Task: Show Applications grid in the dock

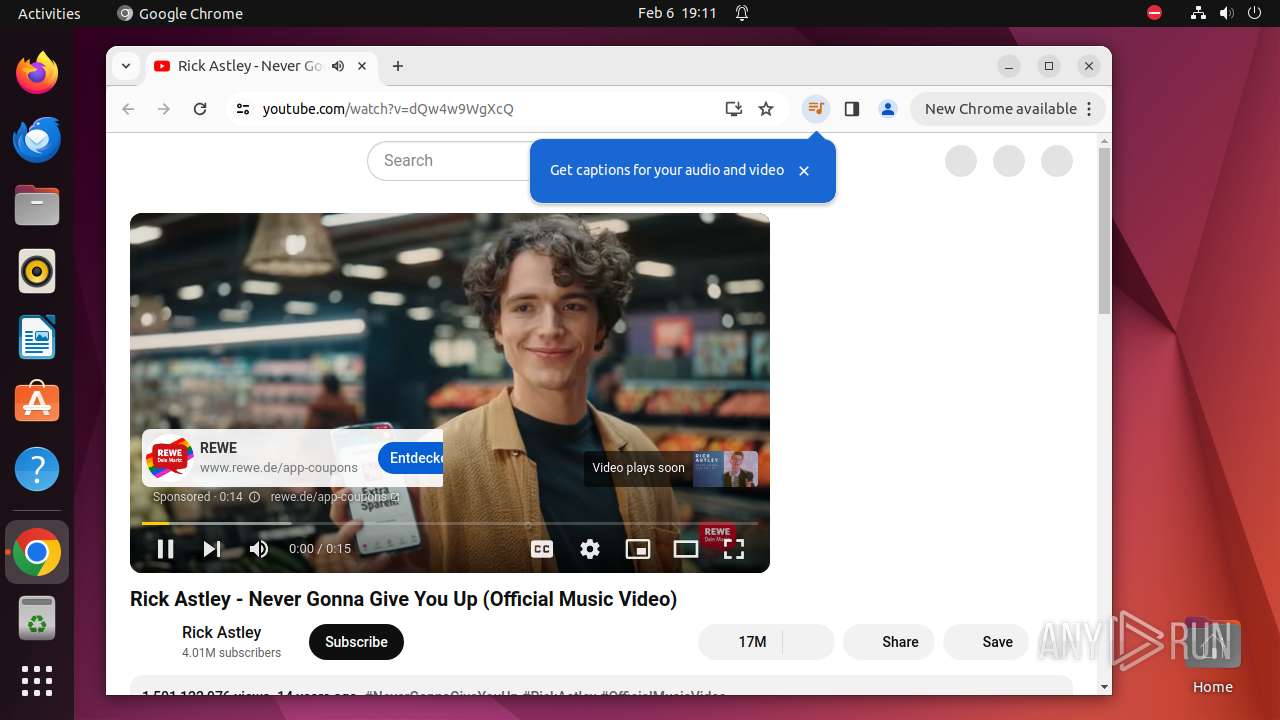Action: coord(37,681)
